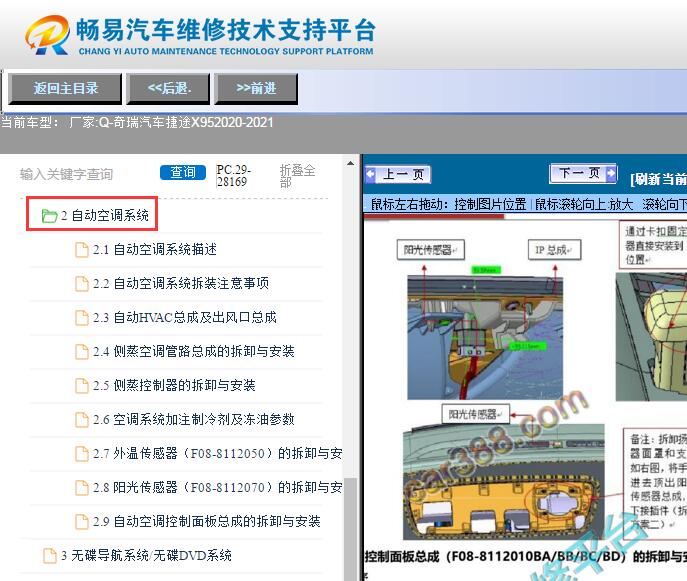687x581 pixels.
Task: Click the PC.29-28169 text
Action: pyautogui.click(x=234, y=176)
